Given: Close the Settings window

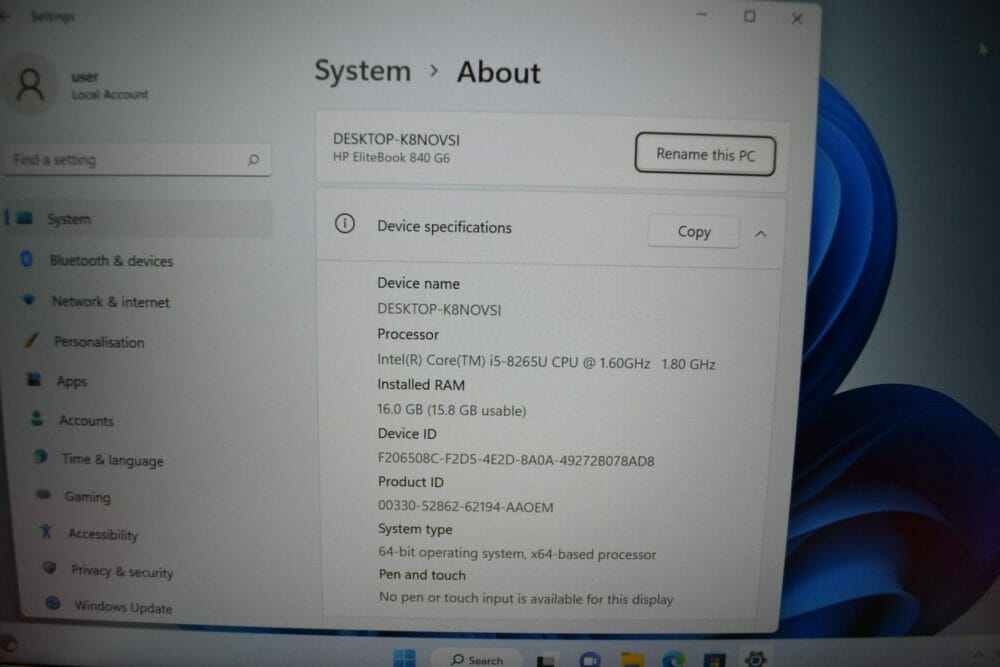Looking at the screenshot, I should pyautogui.click(x=797, y=18).
